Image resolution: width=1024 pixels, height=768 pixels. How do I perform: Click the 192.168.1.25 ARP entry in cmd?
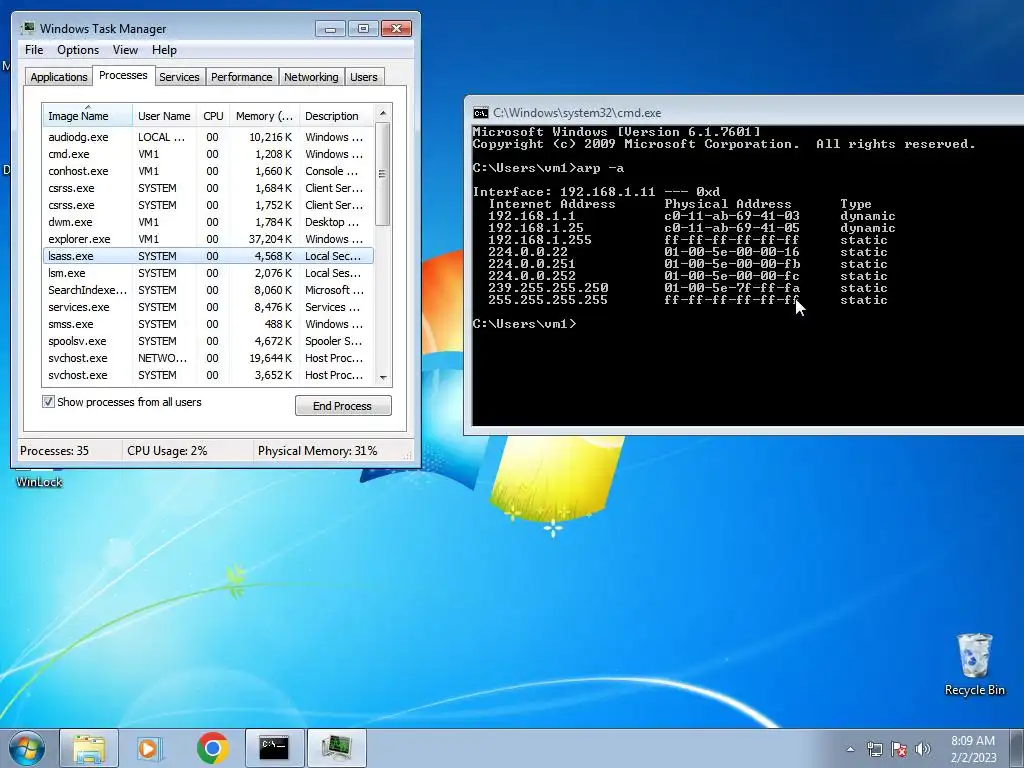click(x=692, y=228)
